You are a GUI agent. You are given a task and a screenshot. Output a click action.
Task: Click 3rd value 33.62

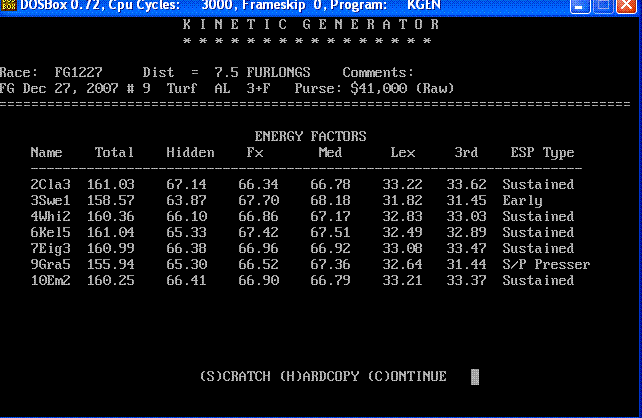[x=466, y=184]
